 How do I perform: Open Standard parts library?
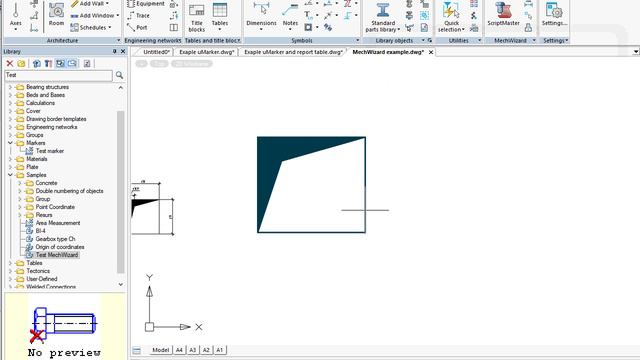click(382, 17)
